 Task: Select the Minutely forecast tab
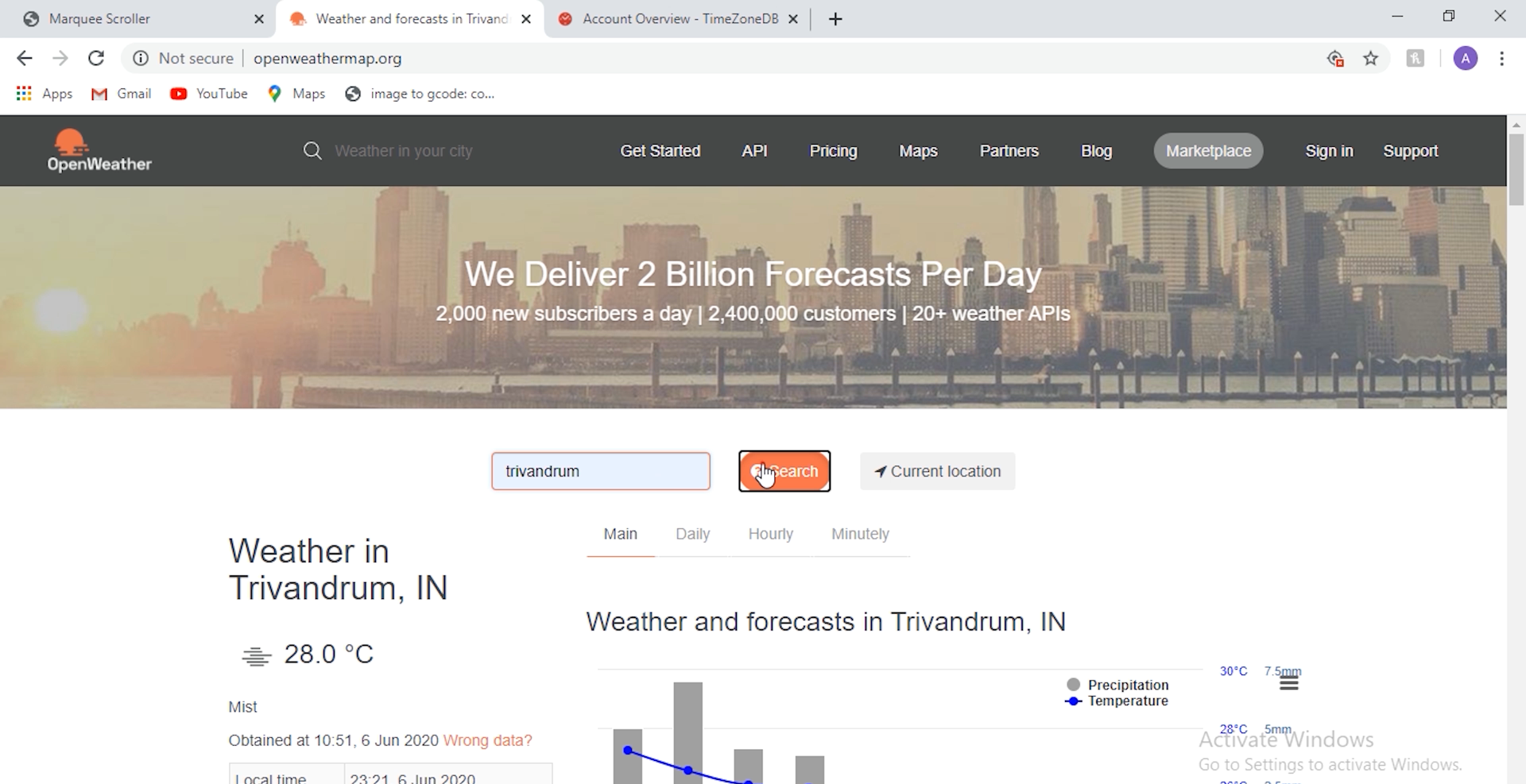pos(860,535)
